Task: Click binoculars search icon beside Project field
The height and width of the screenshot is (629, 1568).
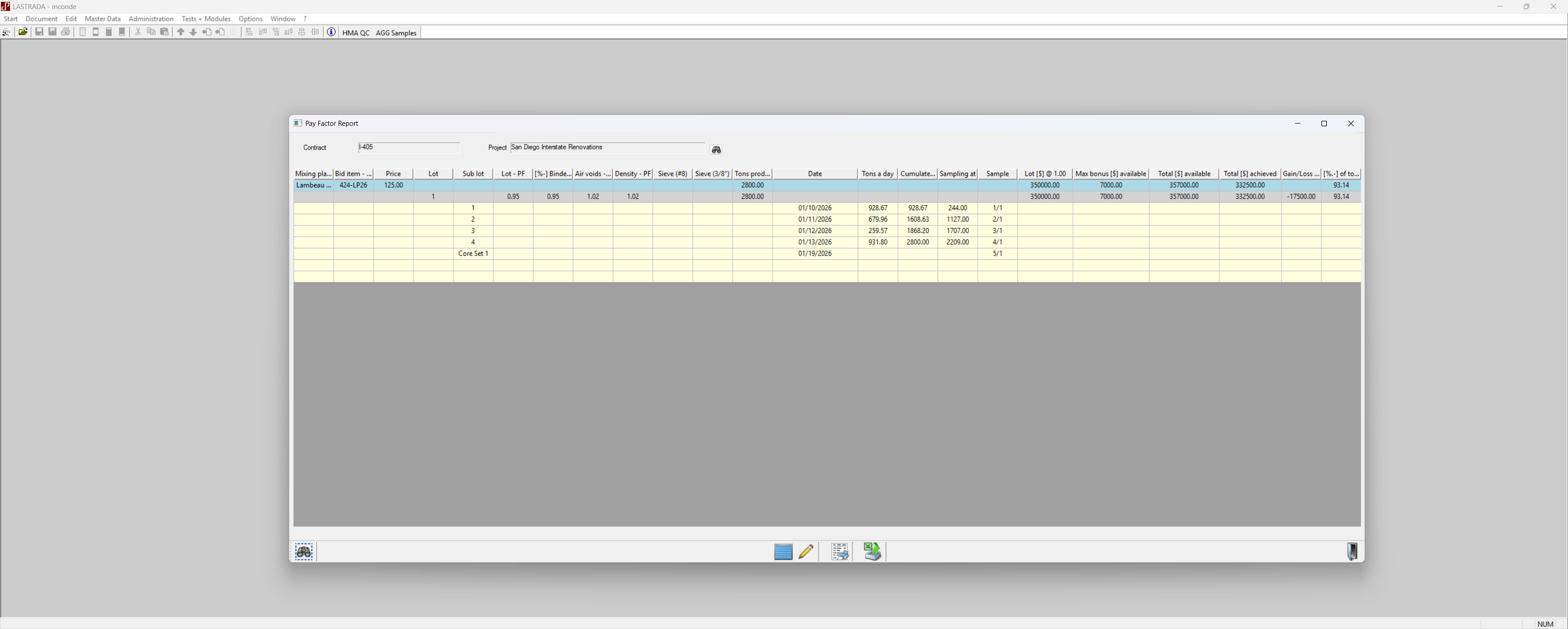Action: click(716, 149)
